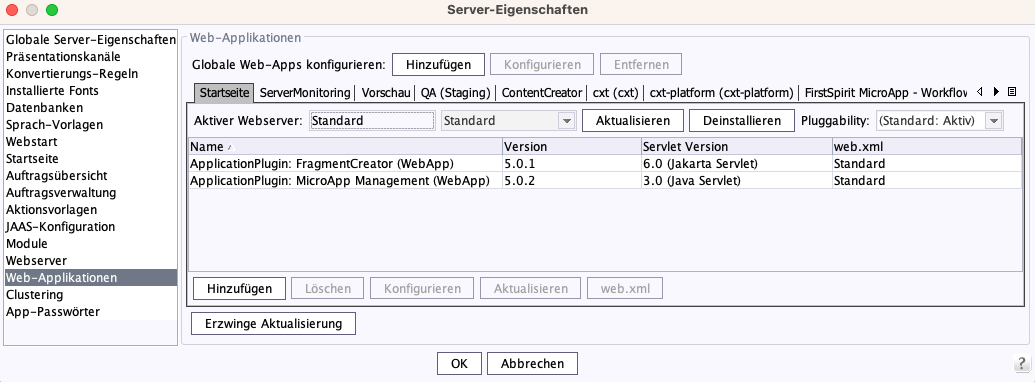Click Hinzufügen below the table
This screenshot has height=382, width=1035.
(x=239, y=289)
